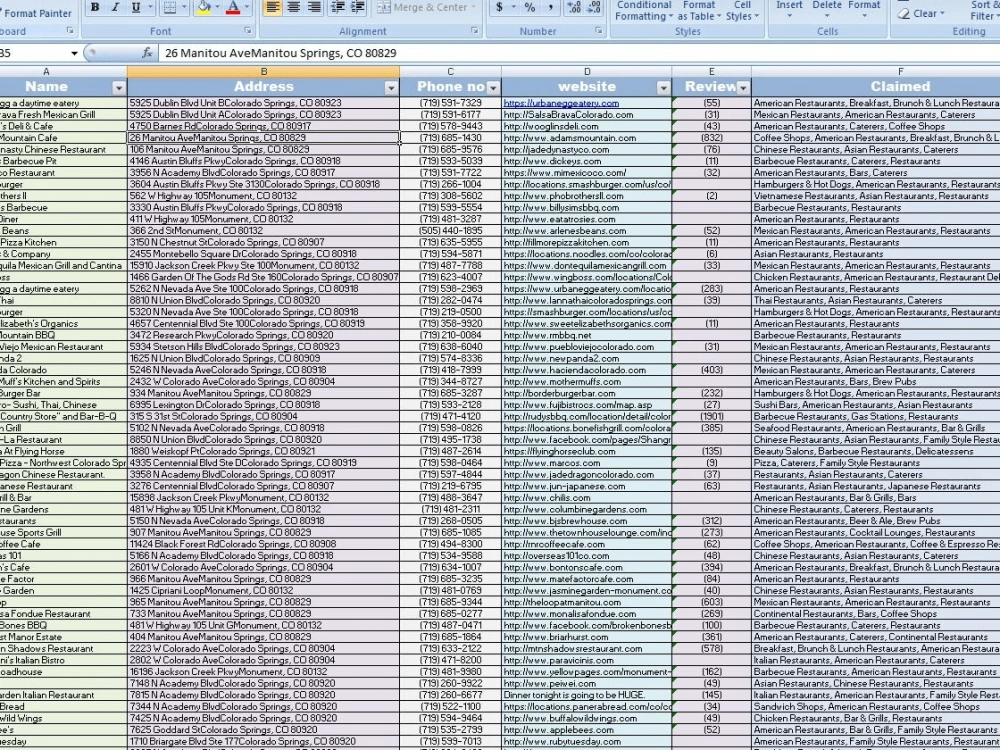The height and width of the screenshot is (750, 1000).
Task: Click the Merge & Center button
Action: 427,8
